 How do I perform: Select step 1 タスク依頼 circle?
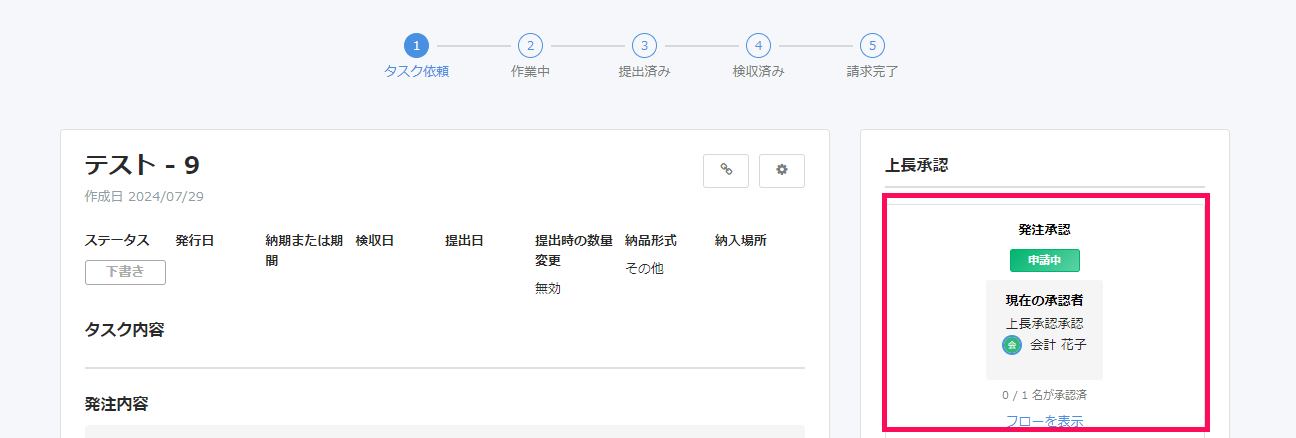(x=416, y=45)
